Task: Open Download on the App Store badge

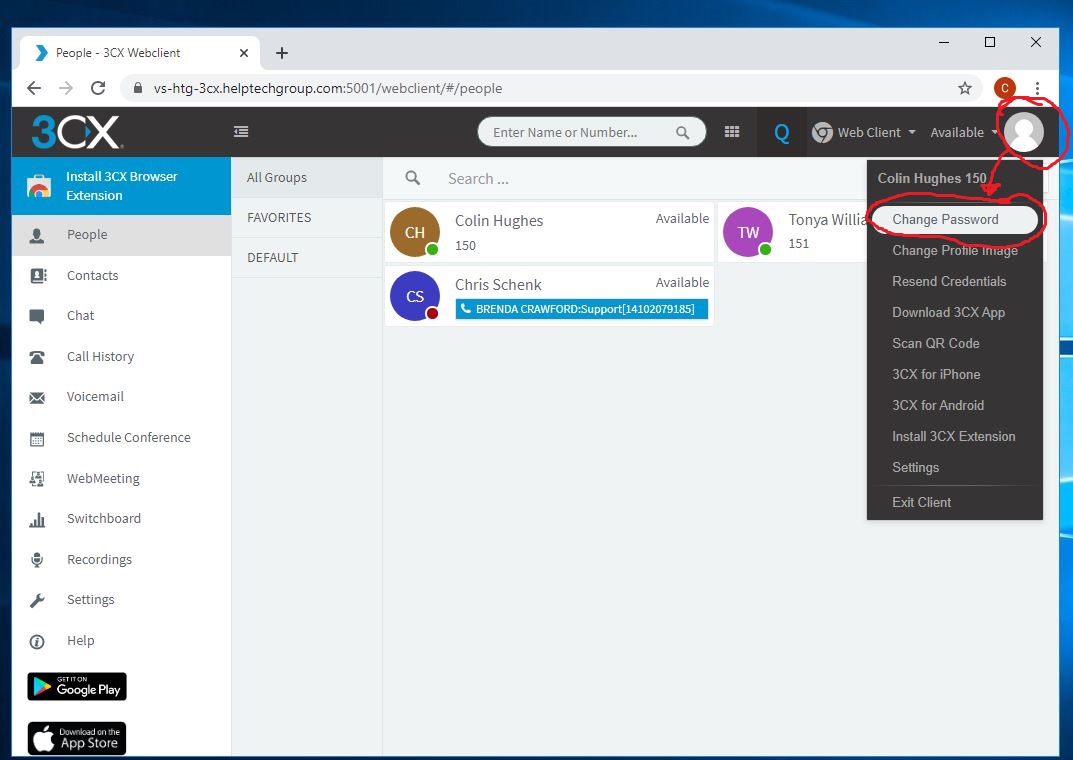Action: 77,738
